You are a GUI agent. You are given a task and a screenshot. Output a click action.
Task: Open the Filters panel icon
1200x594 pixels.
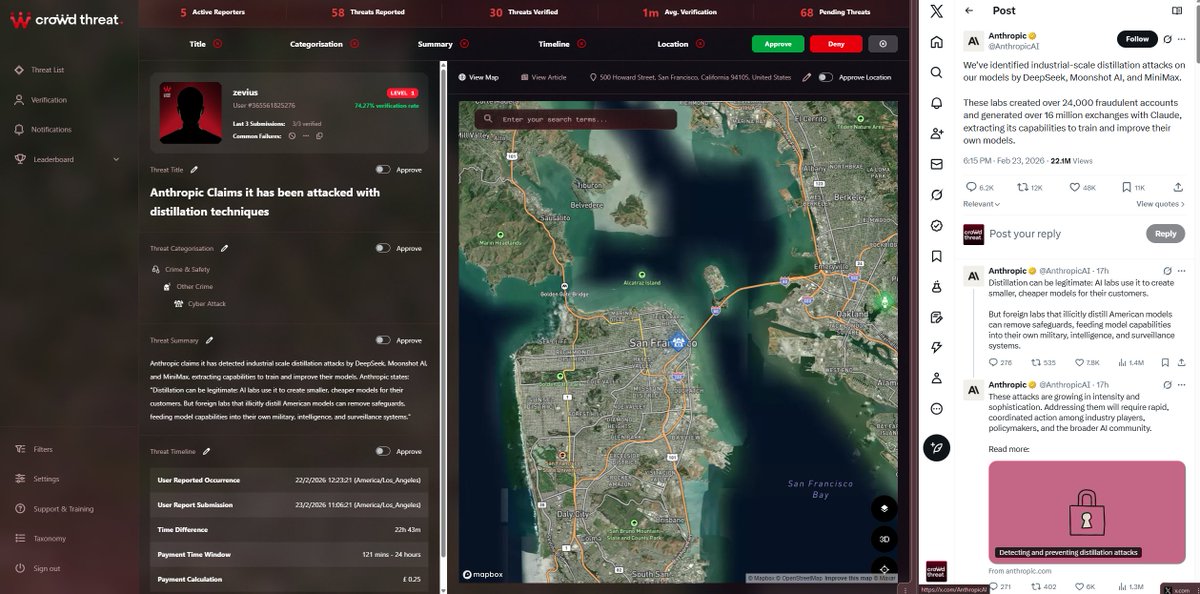coord(20,449)
